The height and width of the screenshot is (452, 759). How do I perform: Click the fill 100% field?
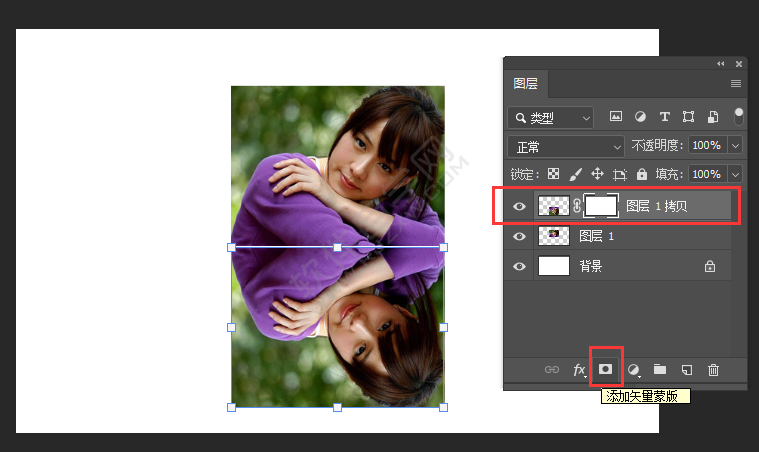pyautogui.click(x=708, y=174)
